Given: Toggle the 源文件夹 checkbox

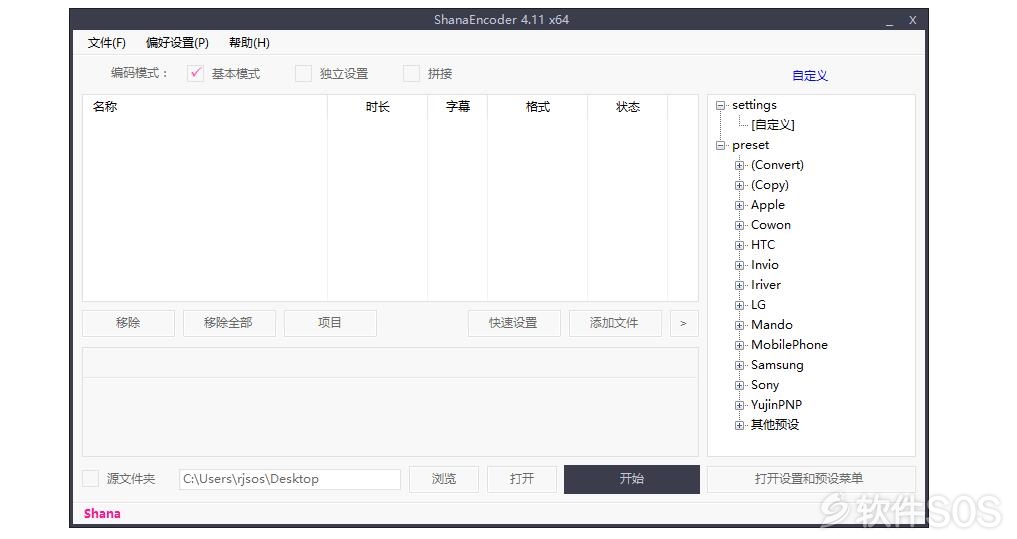Looking at the screenshot, I should point(91,479).
